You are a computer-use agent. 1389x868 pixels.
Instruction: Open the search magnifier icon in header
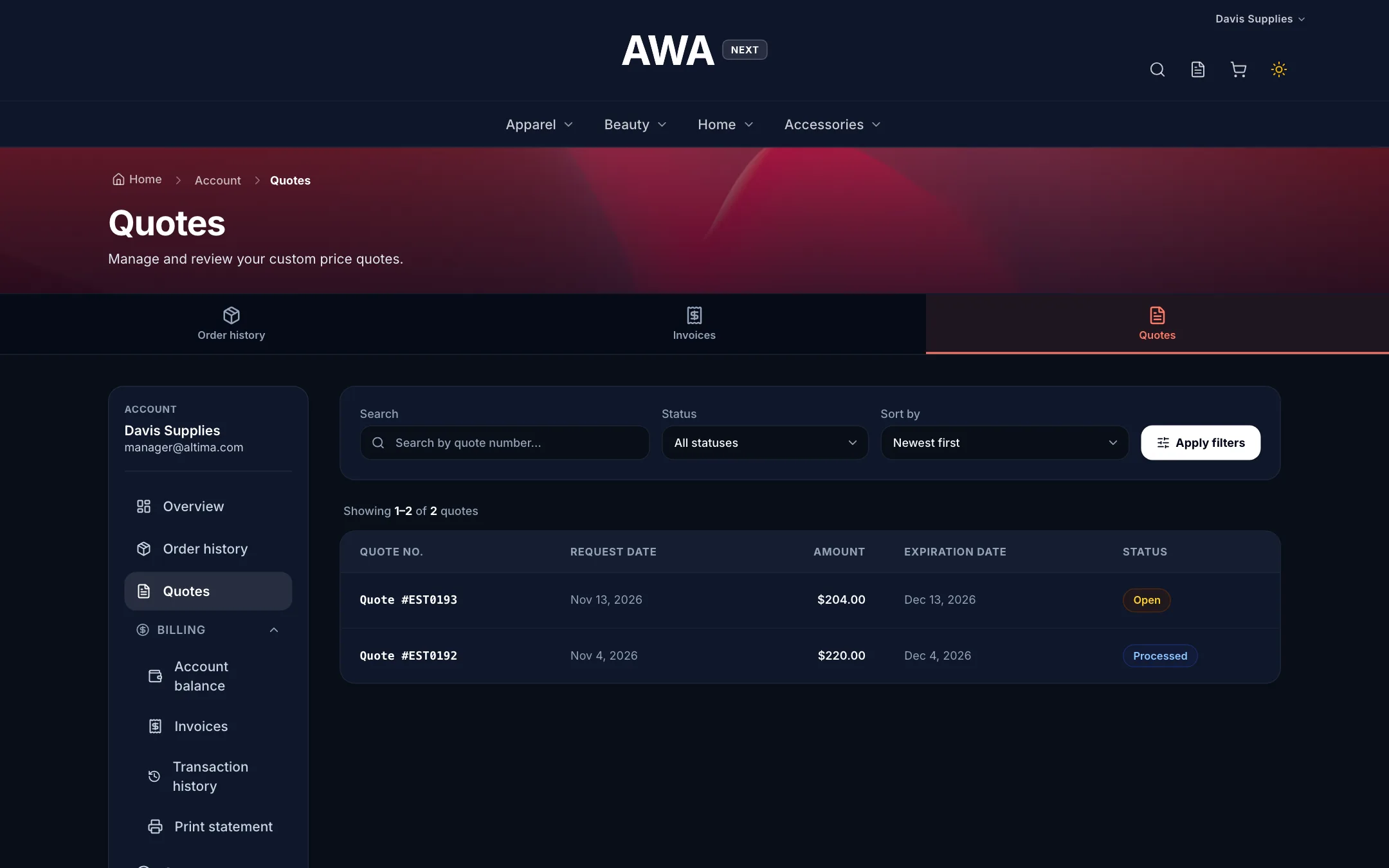(1157, 69)
